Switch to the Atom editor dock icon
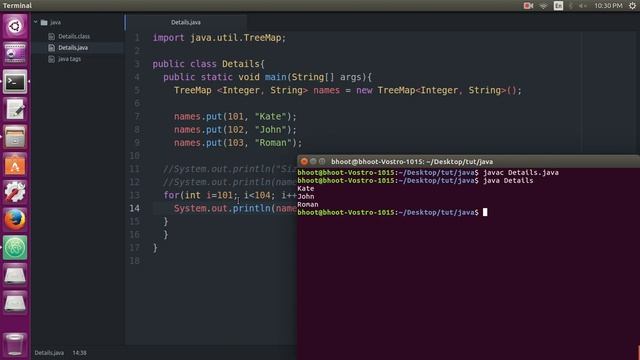 pyautogui.click(x=15, y=247)
